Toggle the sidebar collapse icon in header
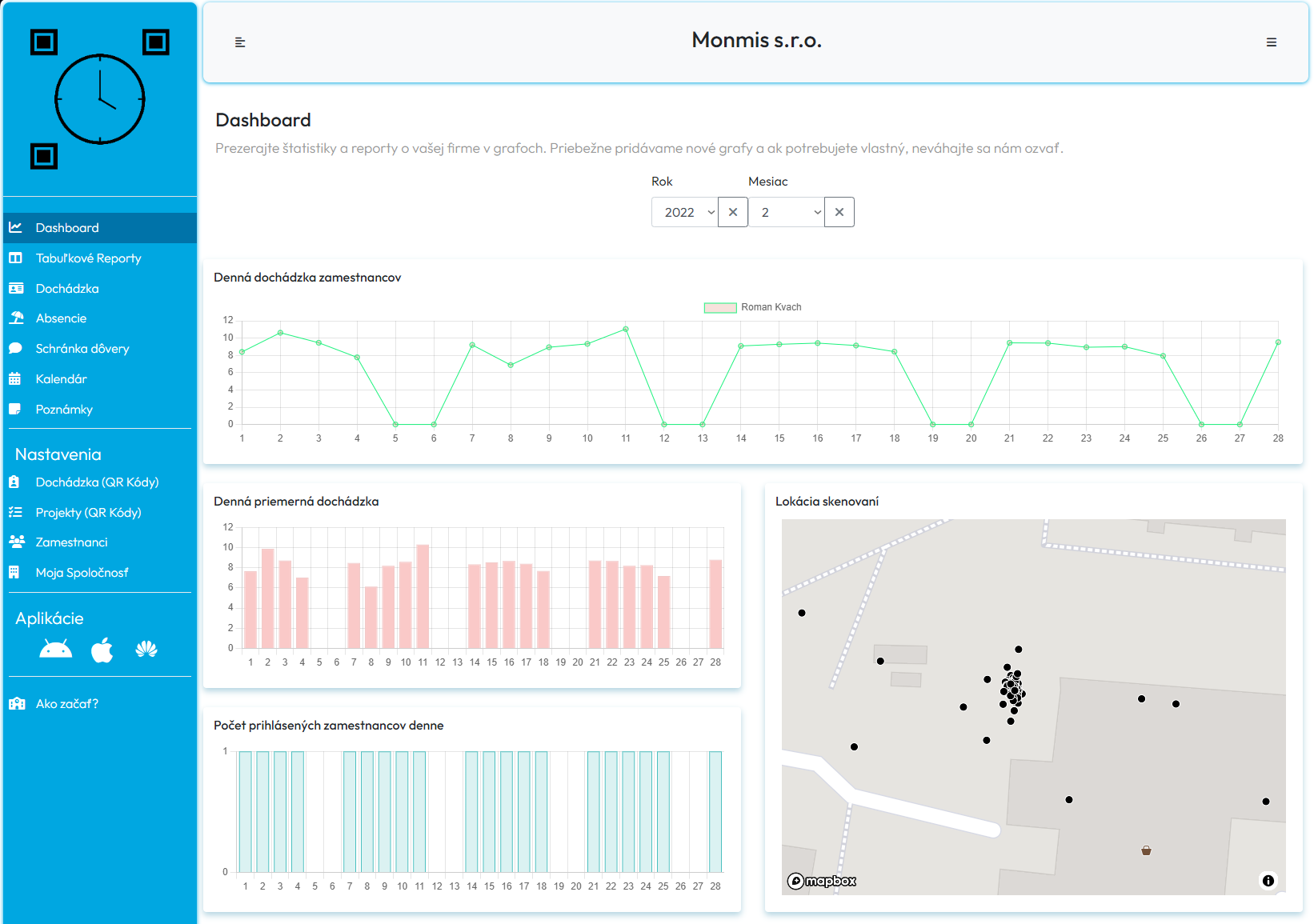 pyautogui.click(x=240, y=42)
